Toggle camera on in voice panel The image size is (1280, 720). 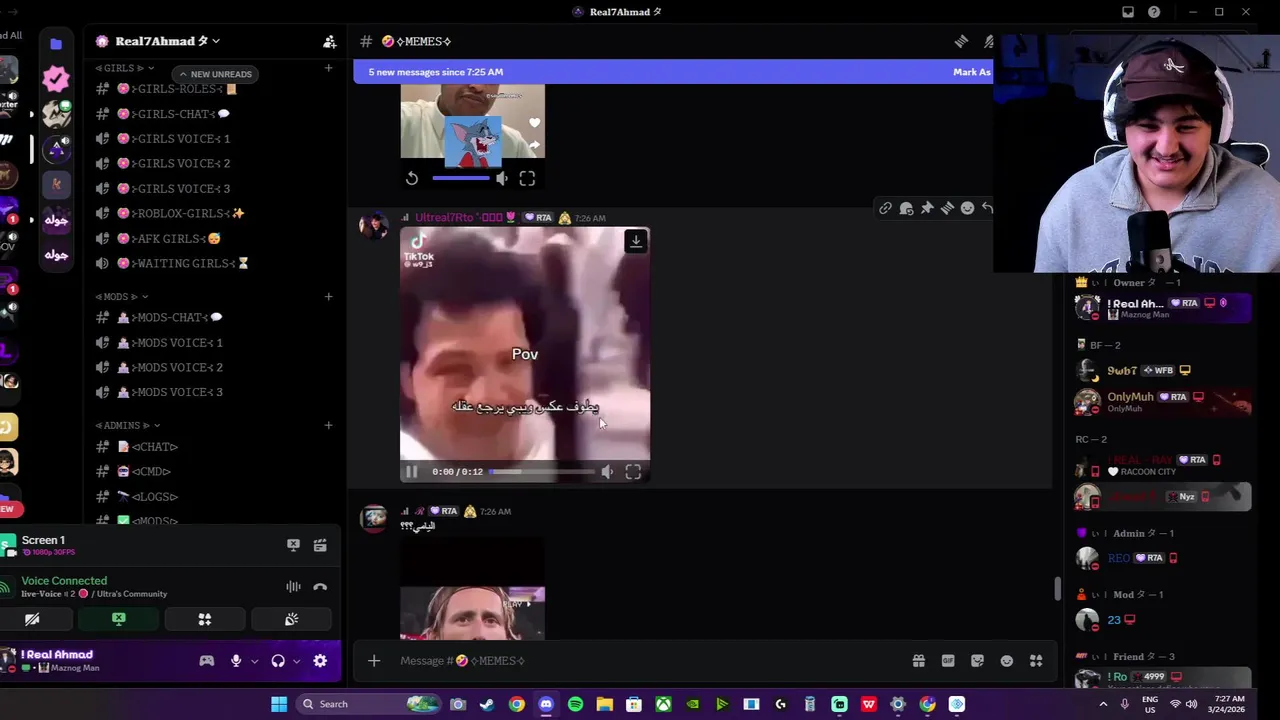[32, 620]
